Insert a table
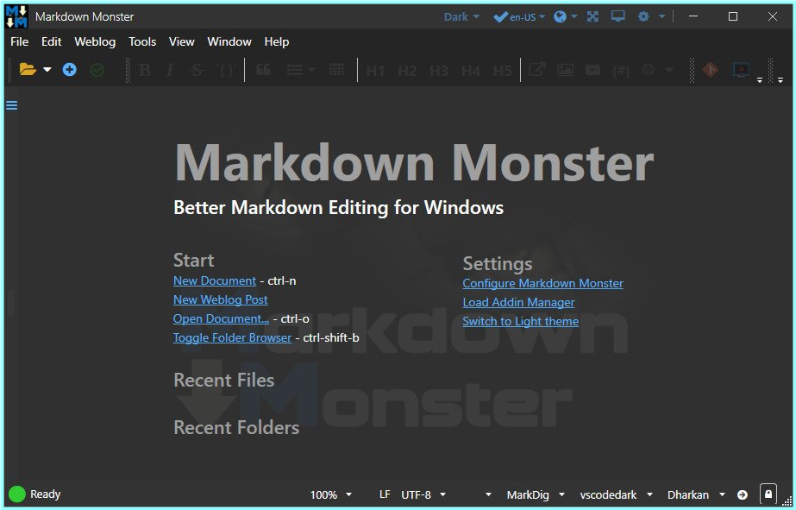This screenshot has width=796, height=510. 337,70
